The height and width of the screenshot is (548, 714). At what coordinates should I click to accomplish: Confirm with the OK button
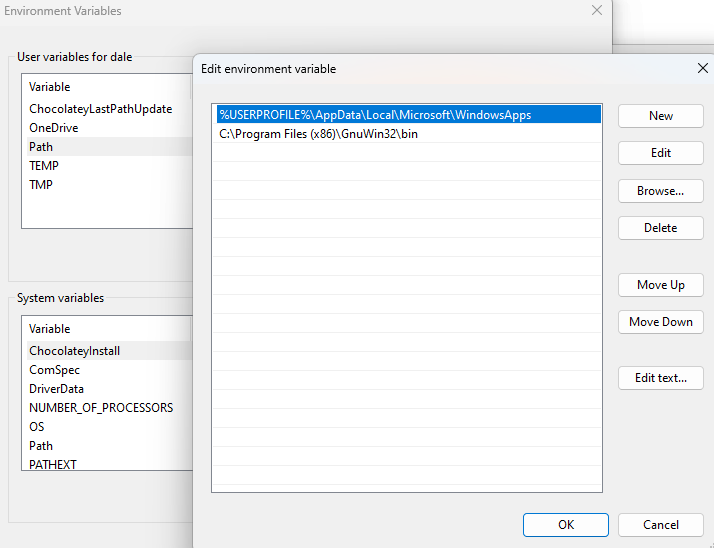click(x=566, y=525)
